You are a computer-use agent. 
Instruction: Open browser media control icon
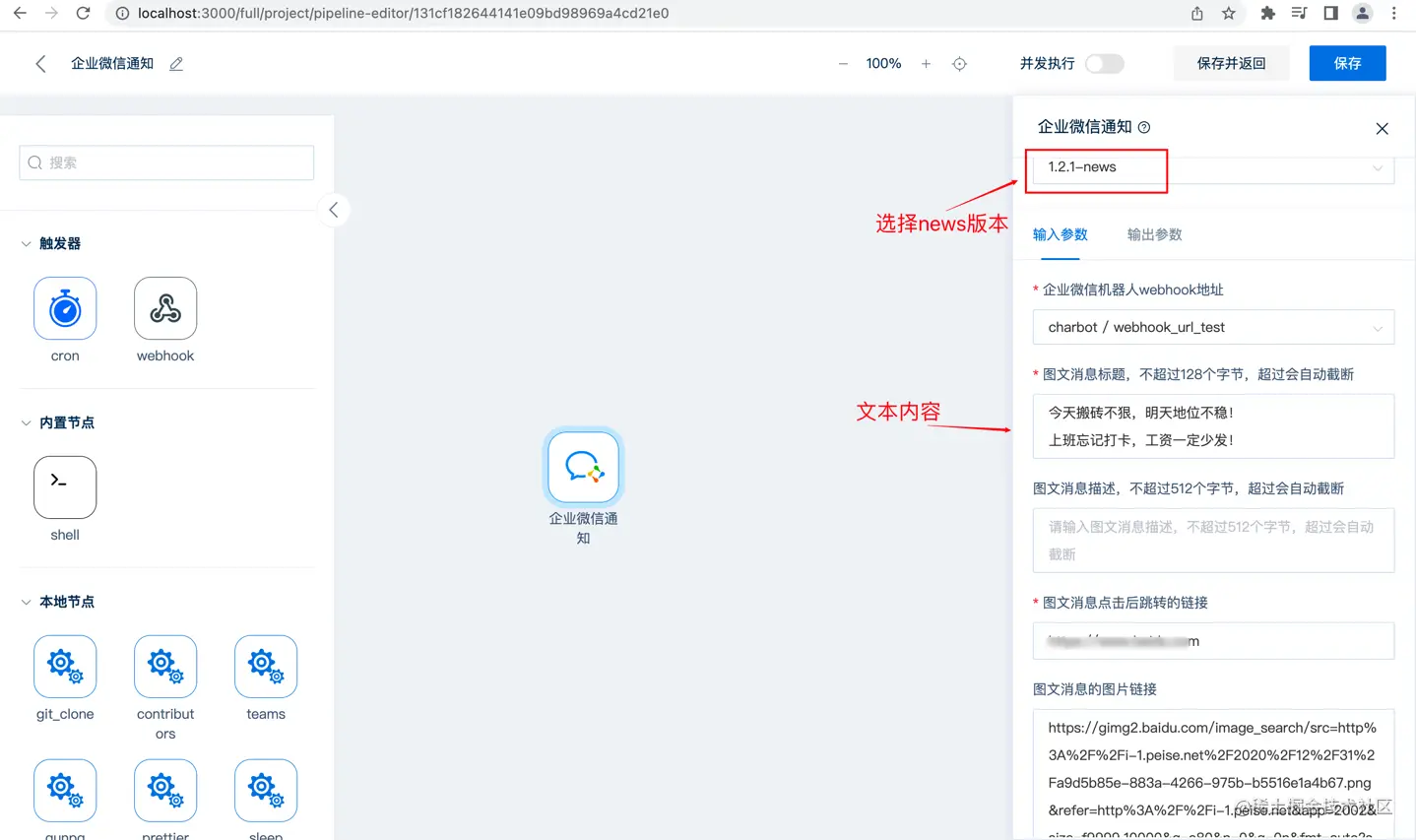[1300, 13]
